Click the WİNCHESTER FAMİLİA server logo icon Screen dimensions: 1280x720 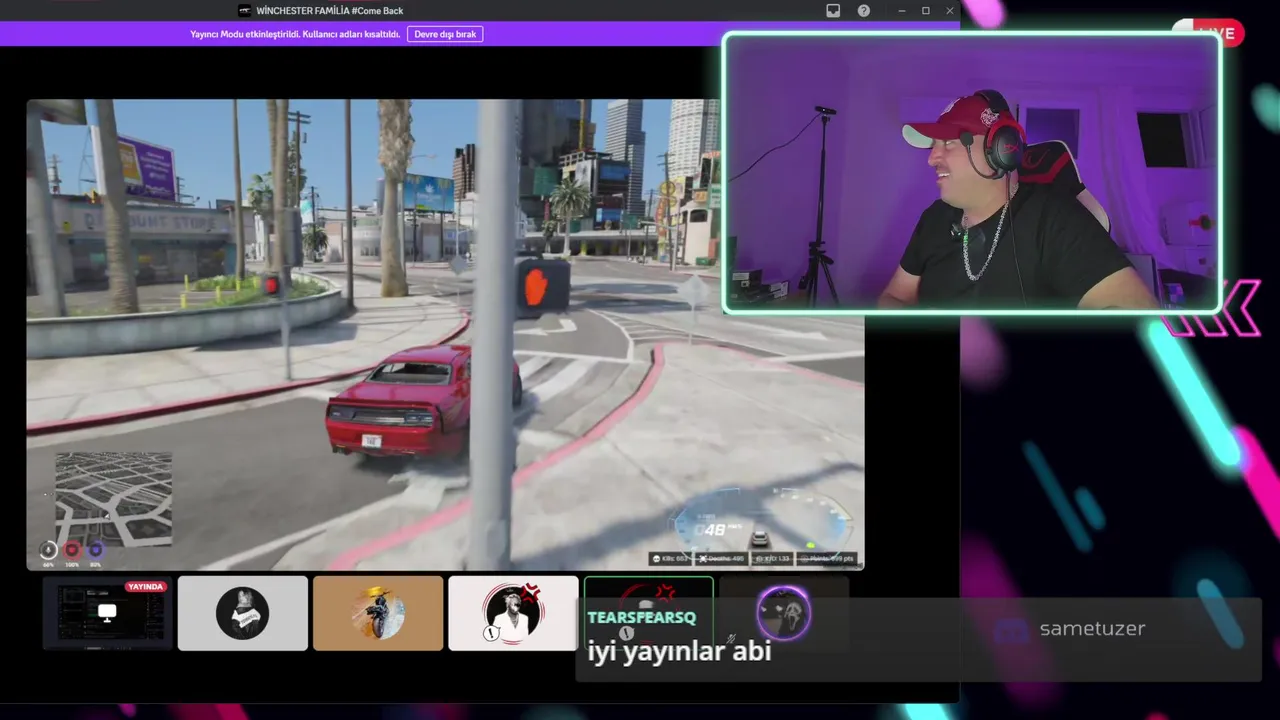click(x=244, y=11)
